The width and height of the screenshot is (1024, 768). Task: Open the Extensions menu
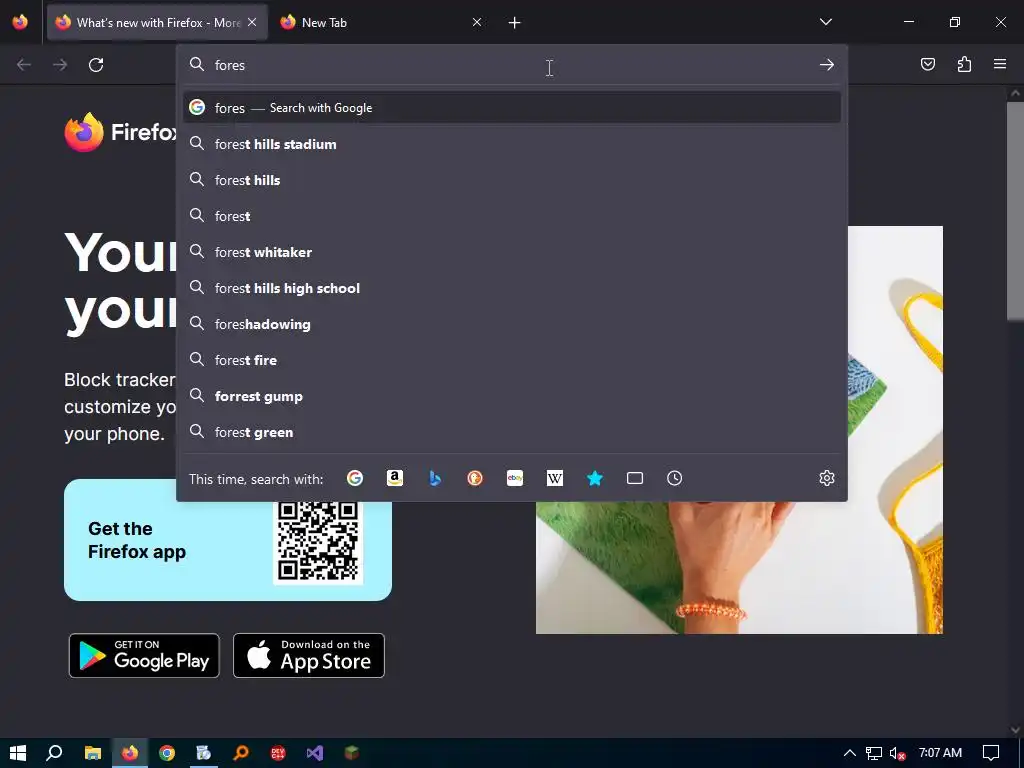pos(964,64)
